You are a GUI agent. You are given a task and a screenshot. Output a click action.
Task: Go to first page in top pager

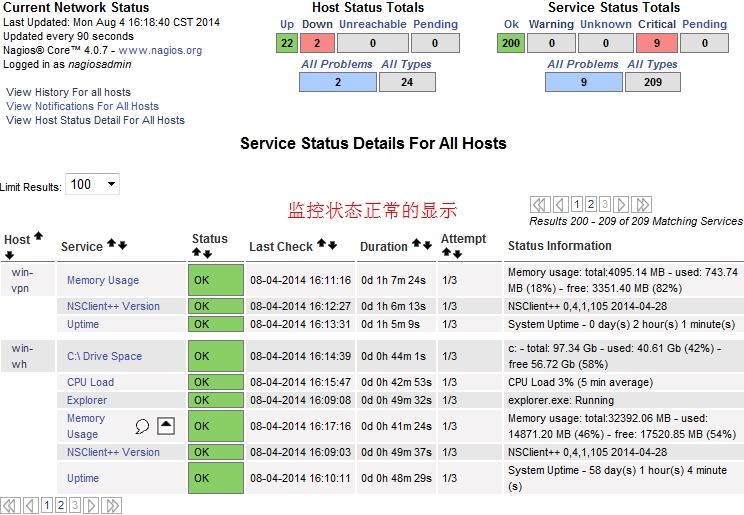(540, 205)
